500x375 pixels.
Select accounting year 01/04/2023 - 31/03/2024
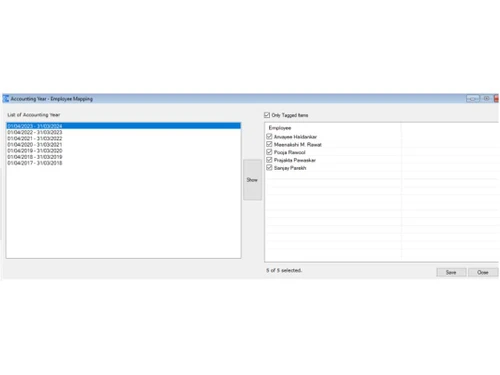pos(123,126)
